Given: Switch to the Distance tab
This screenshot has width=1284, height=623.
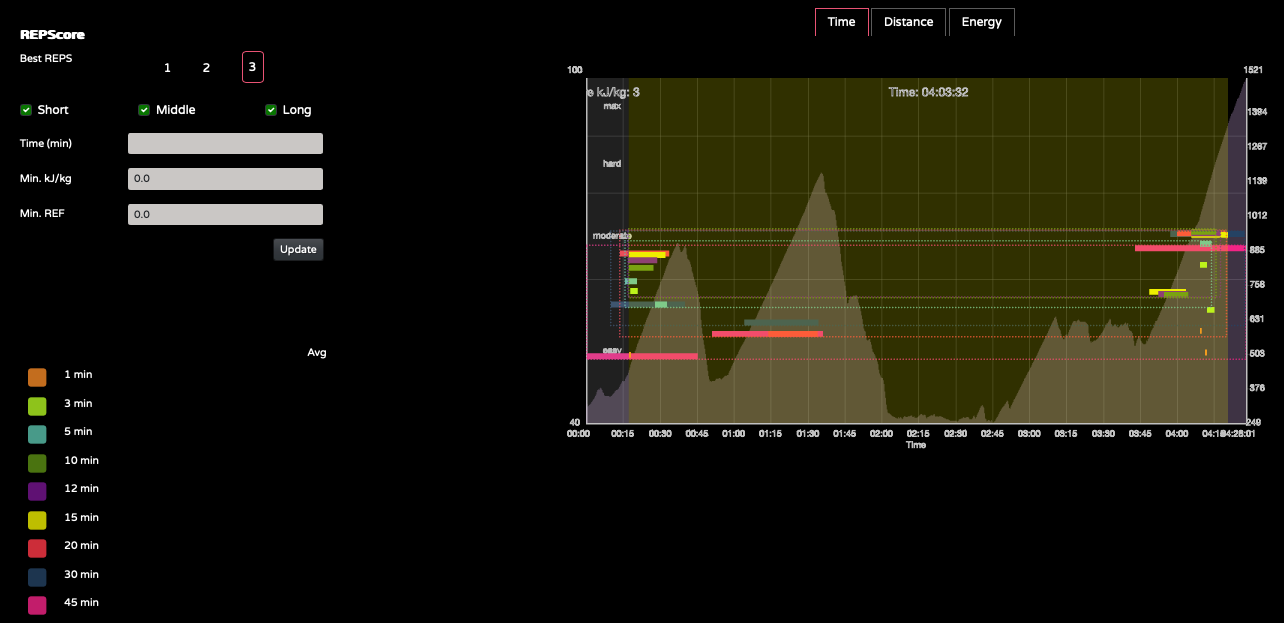Looking at the screenshot, I should (908, 22).
